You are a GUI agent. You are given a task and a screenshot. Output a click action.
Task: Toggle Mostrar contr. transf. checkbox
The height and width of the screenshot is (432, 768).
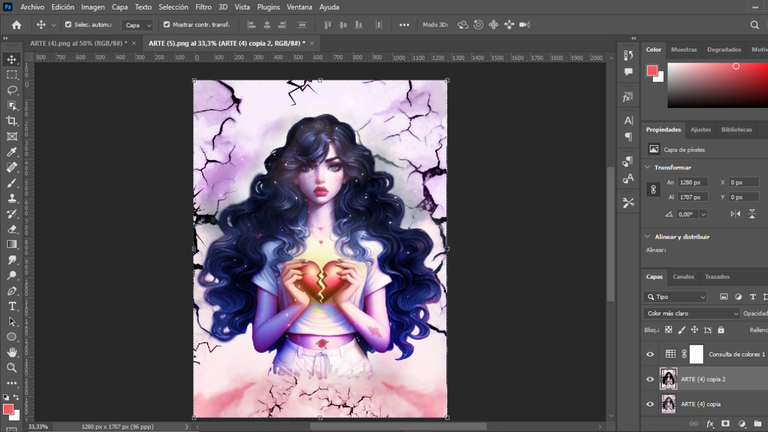coord(167,24)
